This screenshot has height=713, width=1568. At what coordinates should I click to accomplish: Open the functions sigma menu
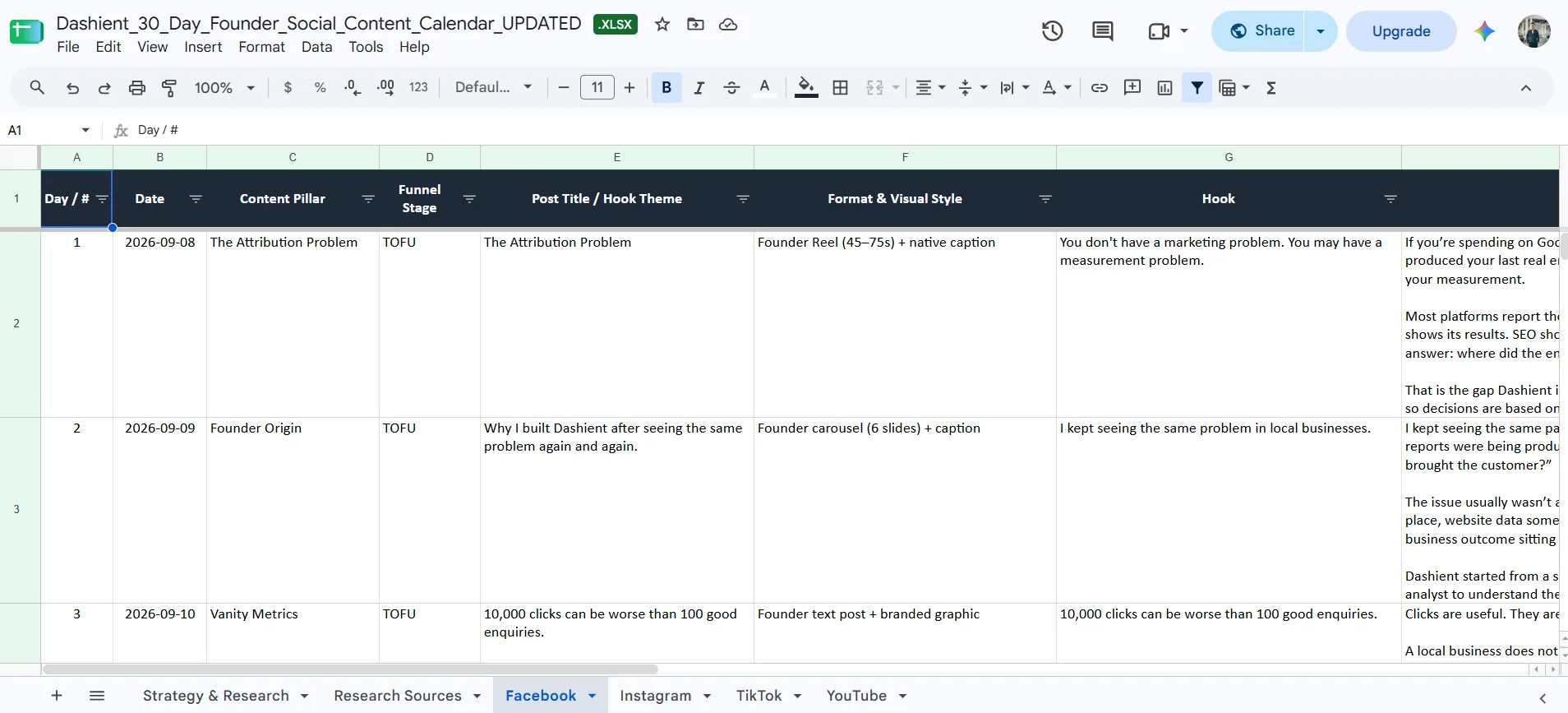1271,87
